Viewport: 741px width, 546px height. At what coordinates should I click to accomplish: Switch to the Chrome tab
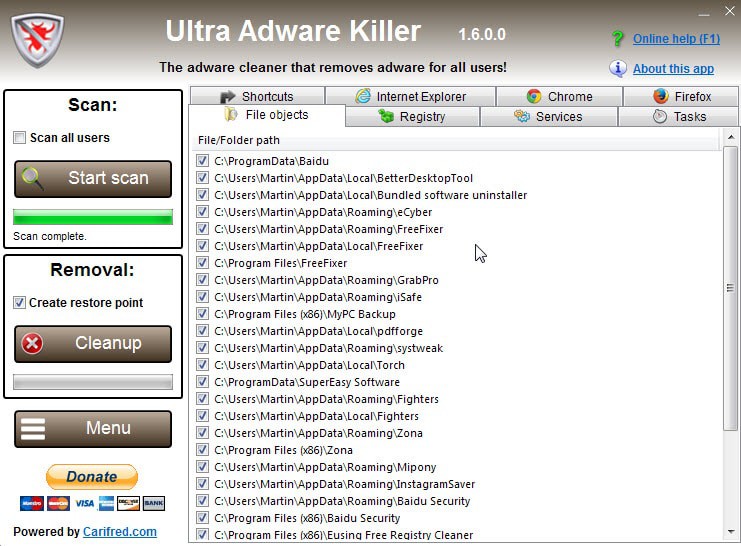point(560,96)
